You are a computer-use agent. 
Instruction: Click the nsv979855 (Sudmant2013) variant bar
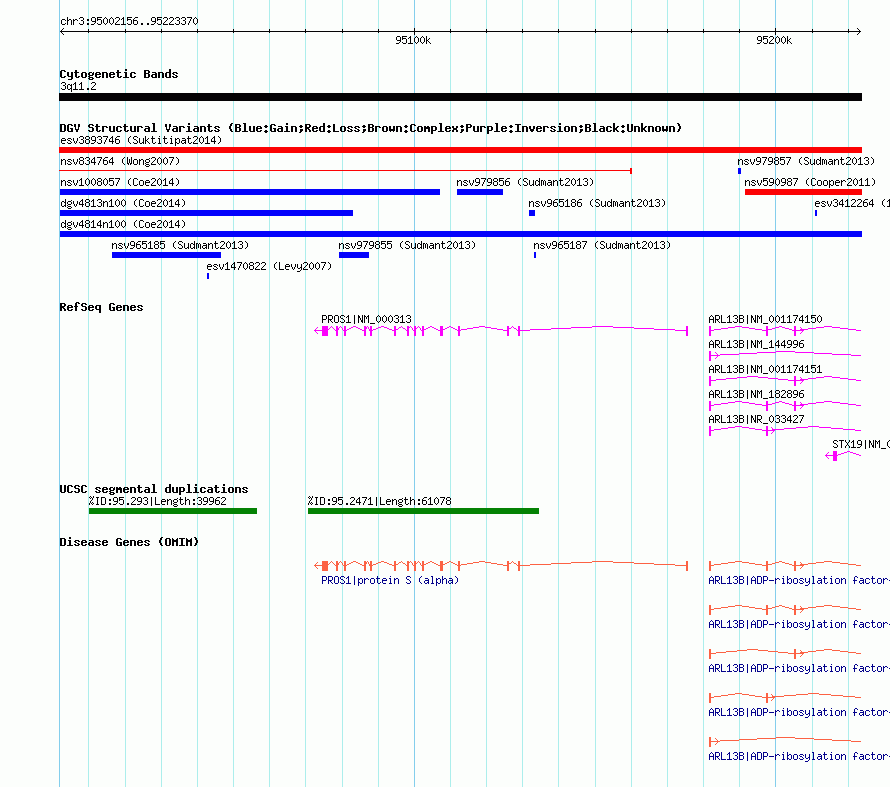(x=354, y=255)
